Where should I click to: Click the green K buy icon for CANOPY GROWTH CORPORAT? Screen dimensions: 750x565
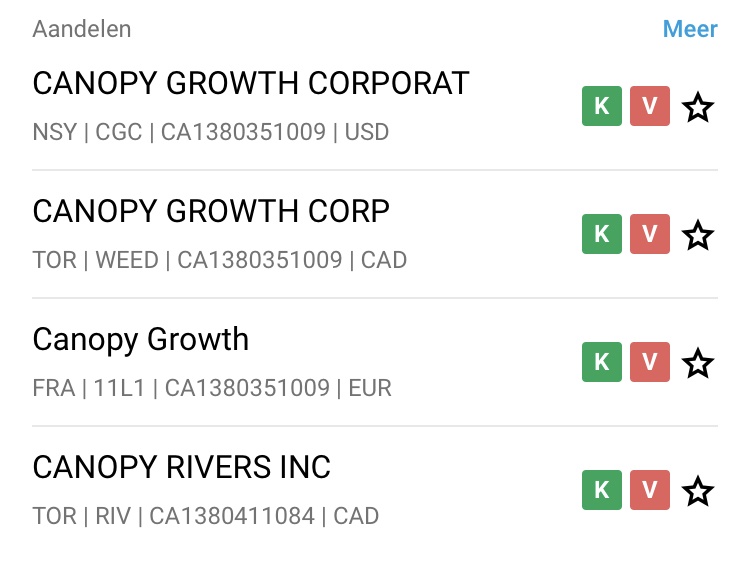(602, 106)
